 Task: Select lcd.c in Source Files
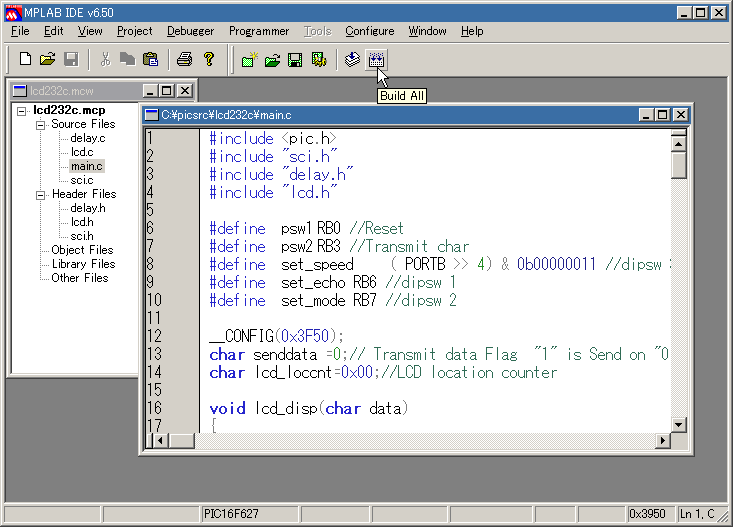(x=82, y=152)
